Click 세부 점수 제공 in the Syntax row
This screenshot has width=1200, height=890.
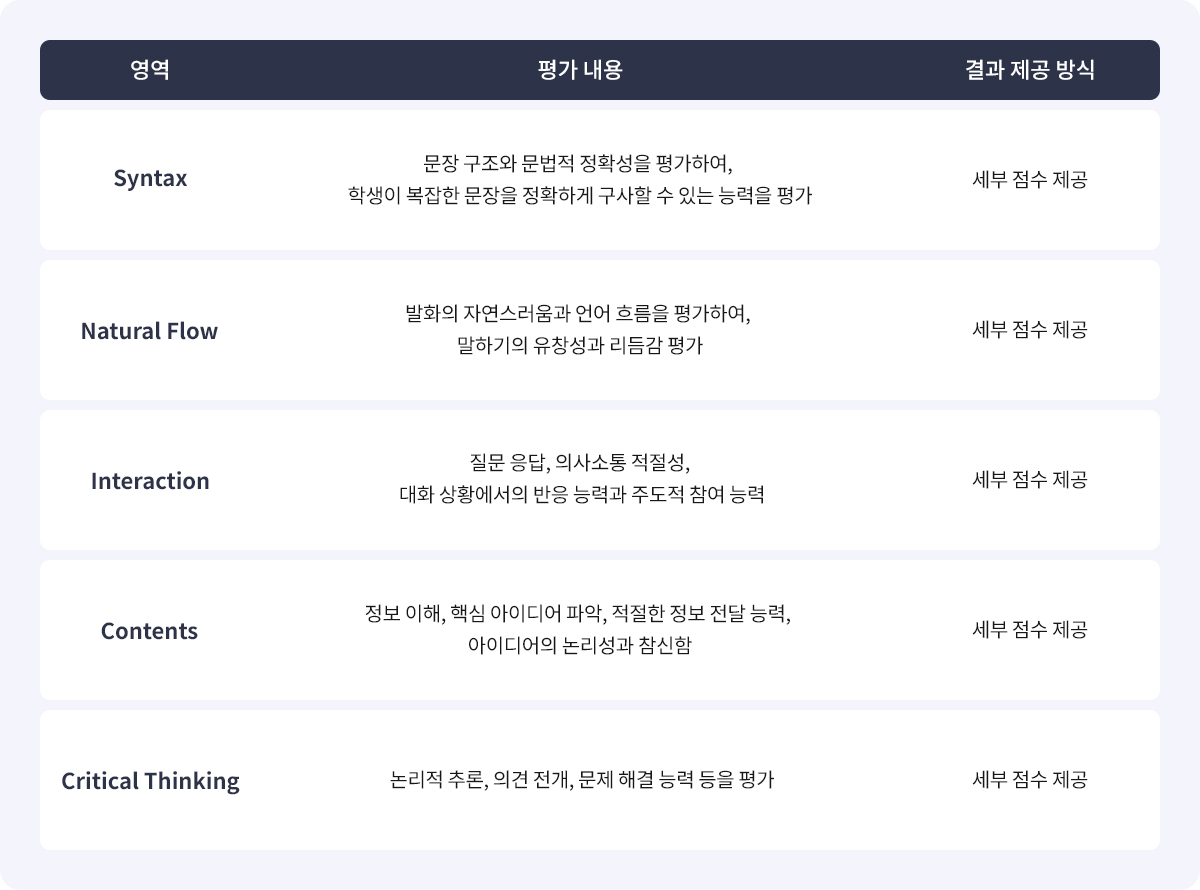click(1029, 180)
